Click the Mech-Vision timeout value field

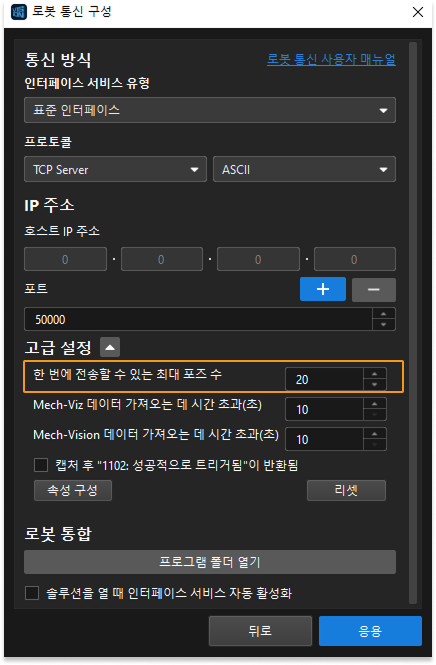pos(324,439)
